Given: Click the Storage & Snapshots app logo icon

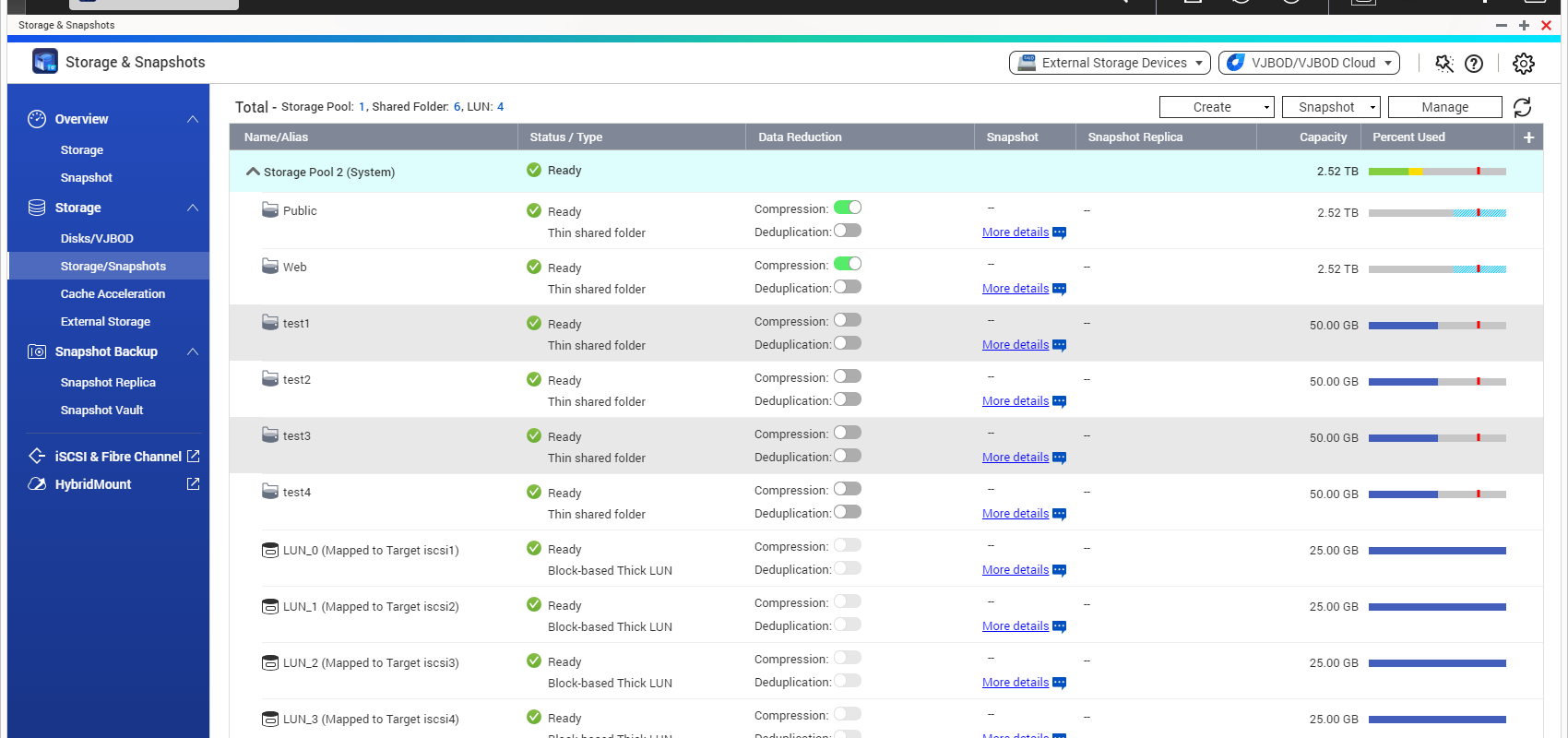Looking at the screenshot, I should [x=44, y=62].
